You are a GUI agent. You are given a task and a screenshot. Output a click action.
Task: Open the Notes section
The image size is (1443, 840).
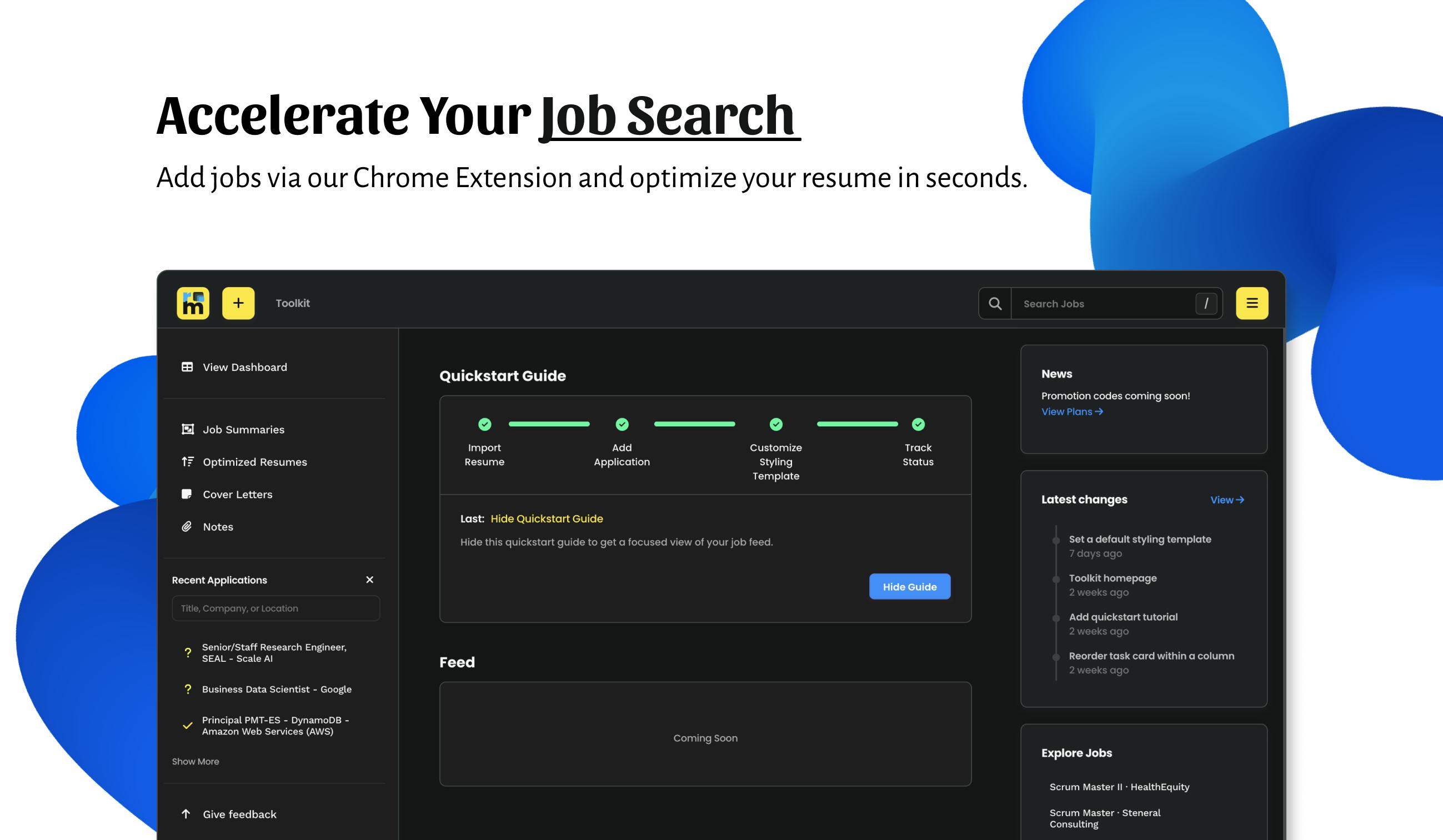(218, 526)
